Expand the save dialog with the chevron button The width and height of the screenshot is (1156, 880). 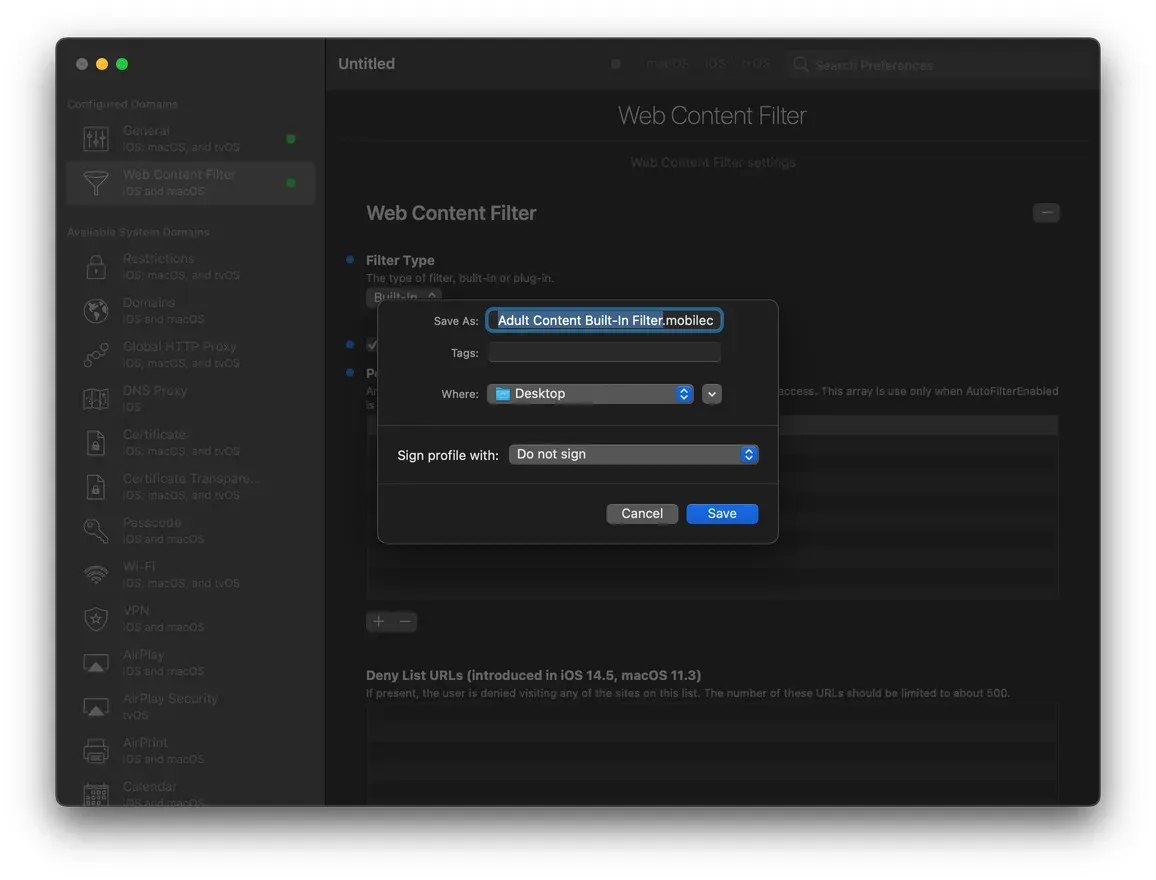point(711,393)
